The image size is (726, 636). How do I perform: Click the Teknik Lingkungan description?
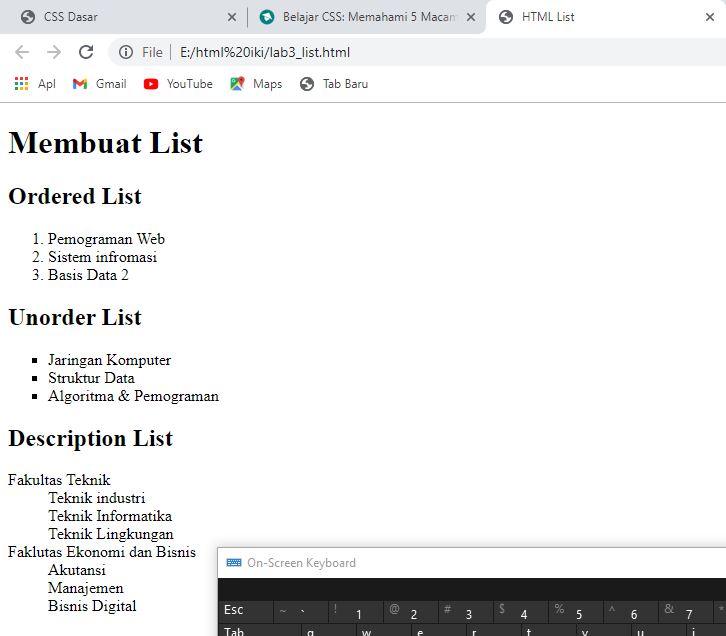coord(111,534)
